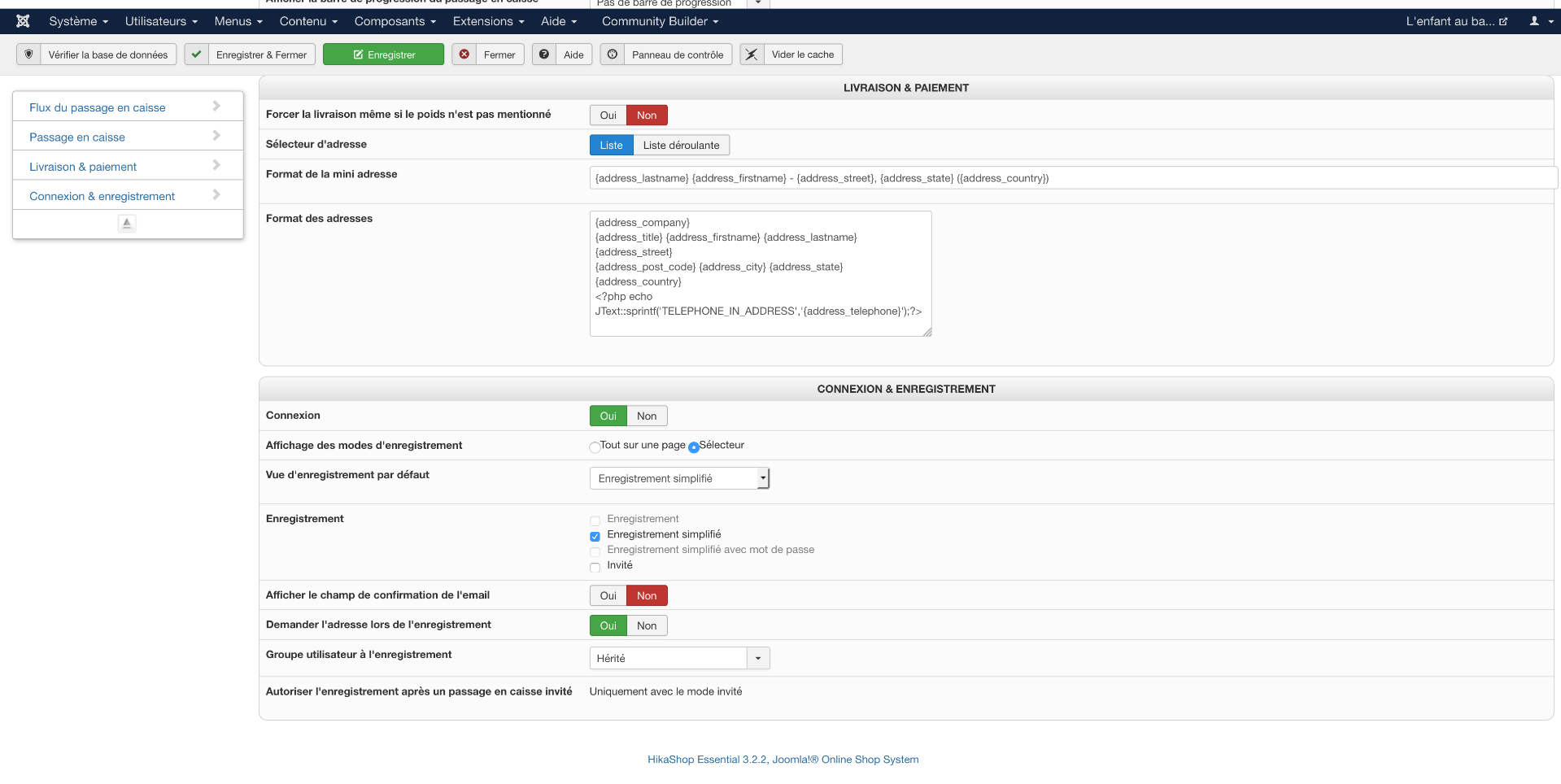Open the Composants menu

[x=395, y=21]
